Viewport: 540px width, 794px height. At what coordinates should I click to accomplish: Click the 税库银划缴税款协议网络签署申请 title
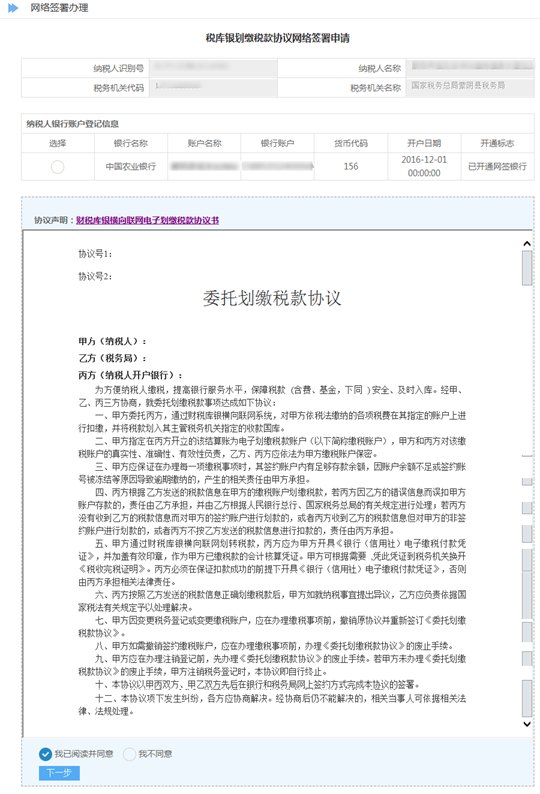[x=278, y=38]
